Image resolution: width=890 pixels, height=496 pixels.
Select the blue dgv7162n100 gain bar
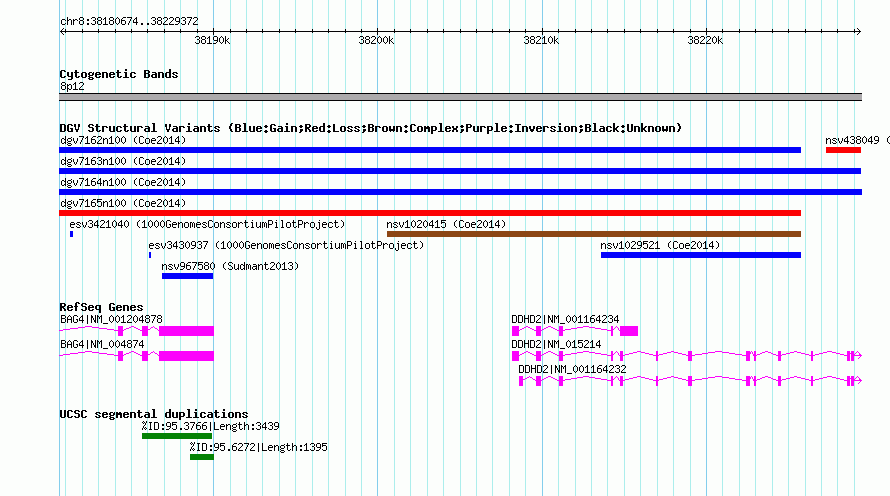click(430, 150)
